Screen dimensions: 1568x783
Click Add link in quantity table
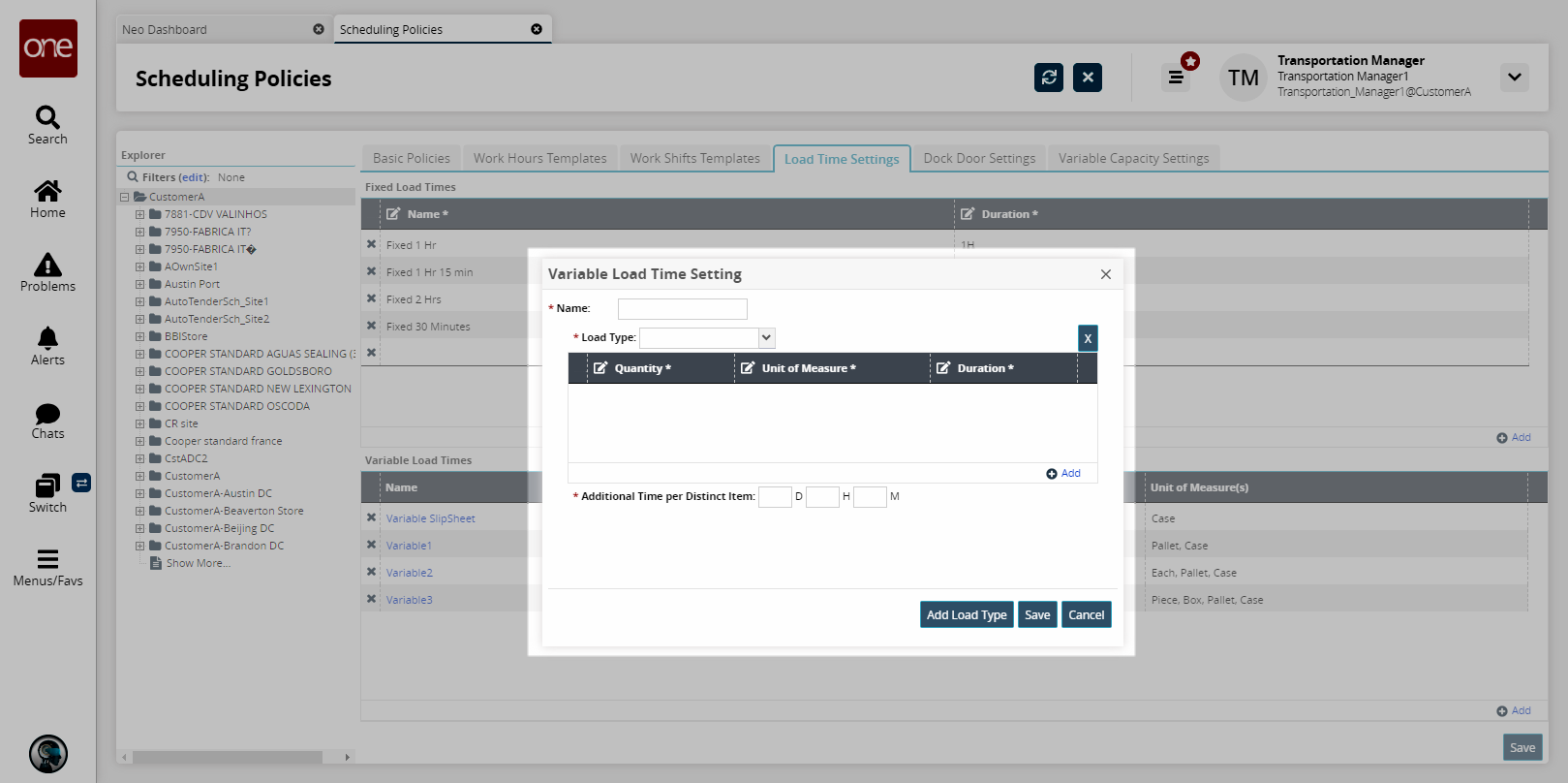pyautogui.click(x=1063, y=473)
